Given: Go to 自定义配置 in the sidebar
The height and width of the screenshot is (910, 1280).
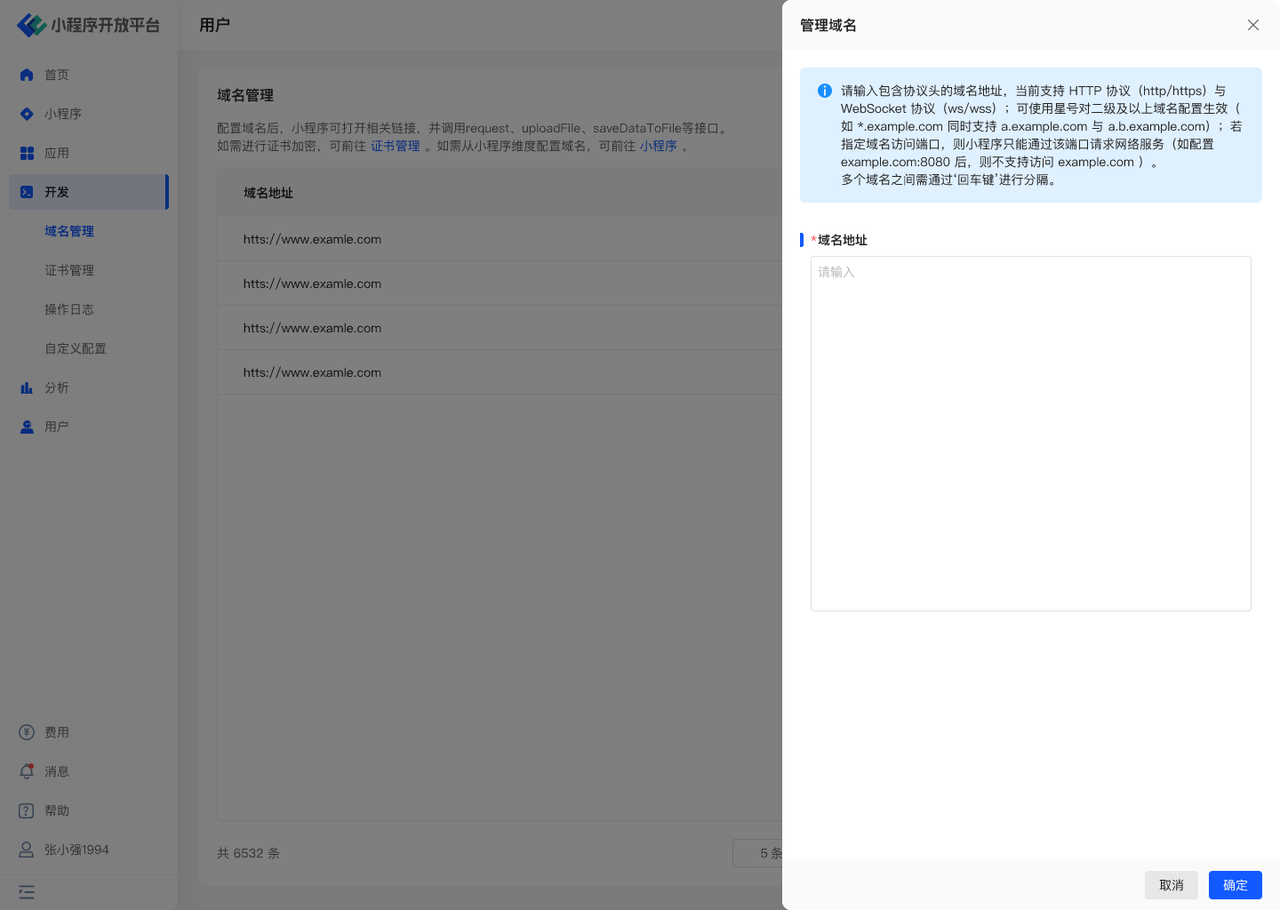Looking at the screenshot, I should coord(75,349).
